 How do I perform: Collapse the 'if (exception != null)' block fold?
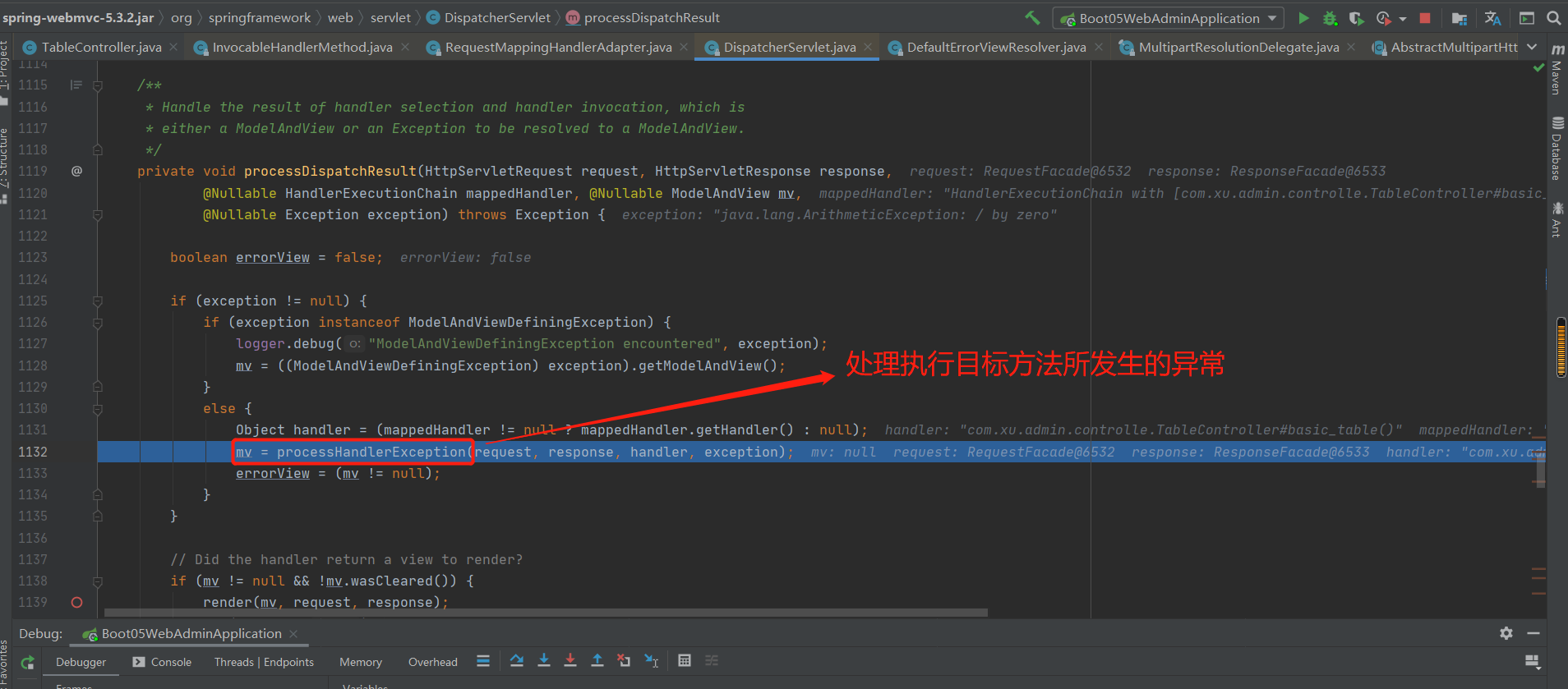coord(98,301)
